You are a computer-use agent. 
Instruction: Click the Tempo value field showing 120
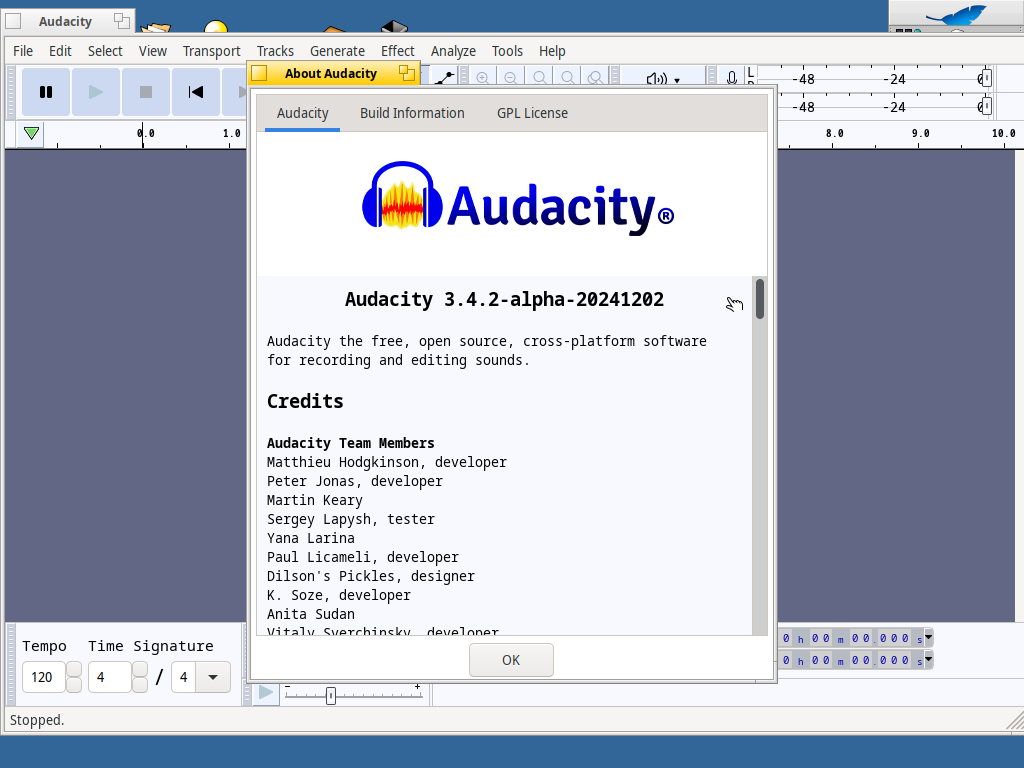44,677
